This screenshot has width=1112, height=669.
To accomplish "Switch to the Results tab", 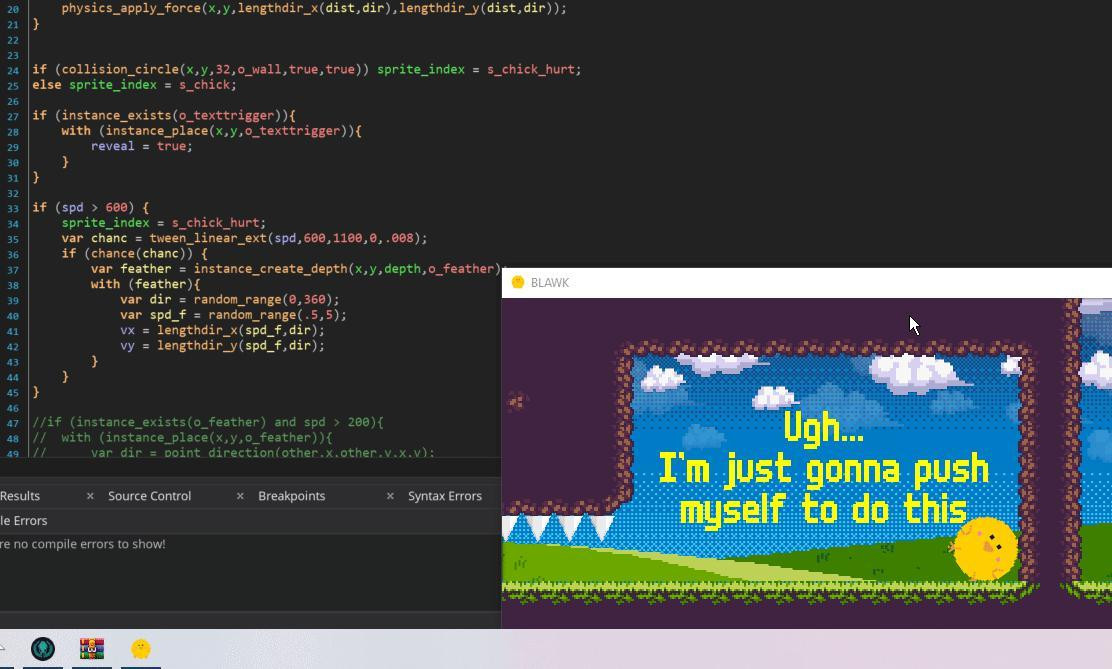I will (20, 496).
